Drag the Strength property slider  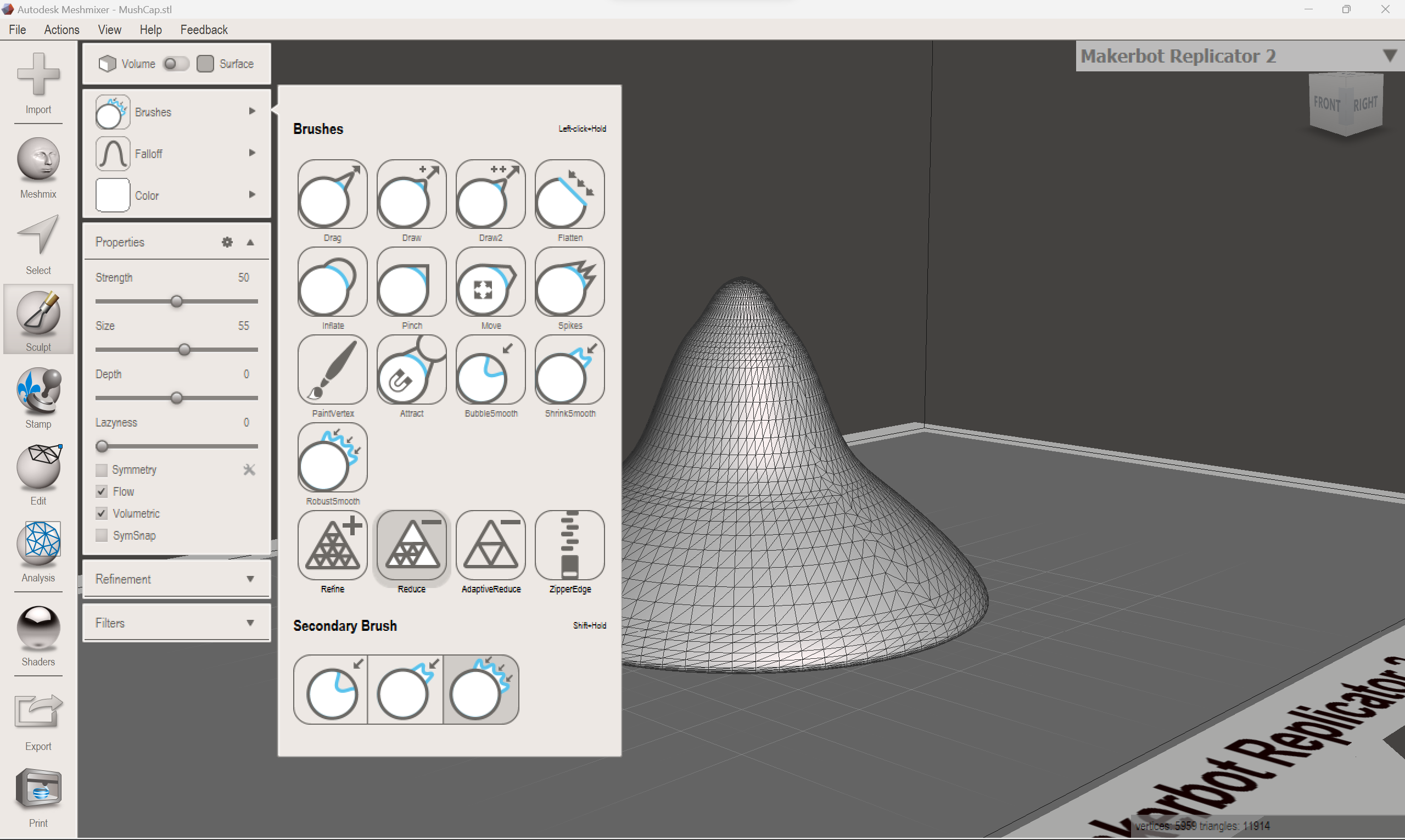tap(179, 300)
